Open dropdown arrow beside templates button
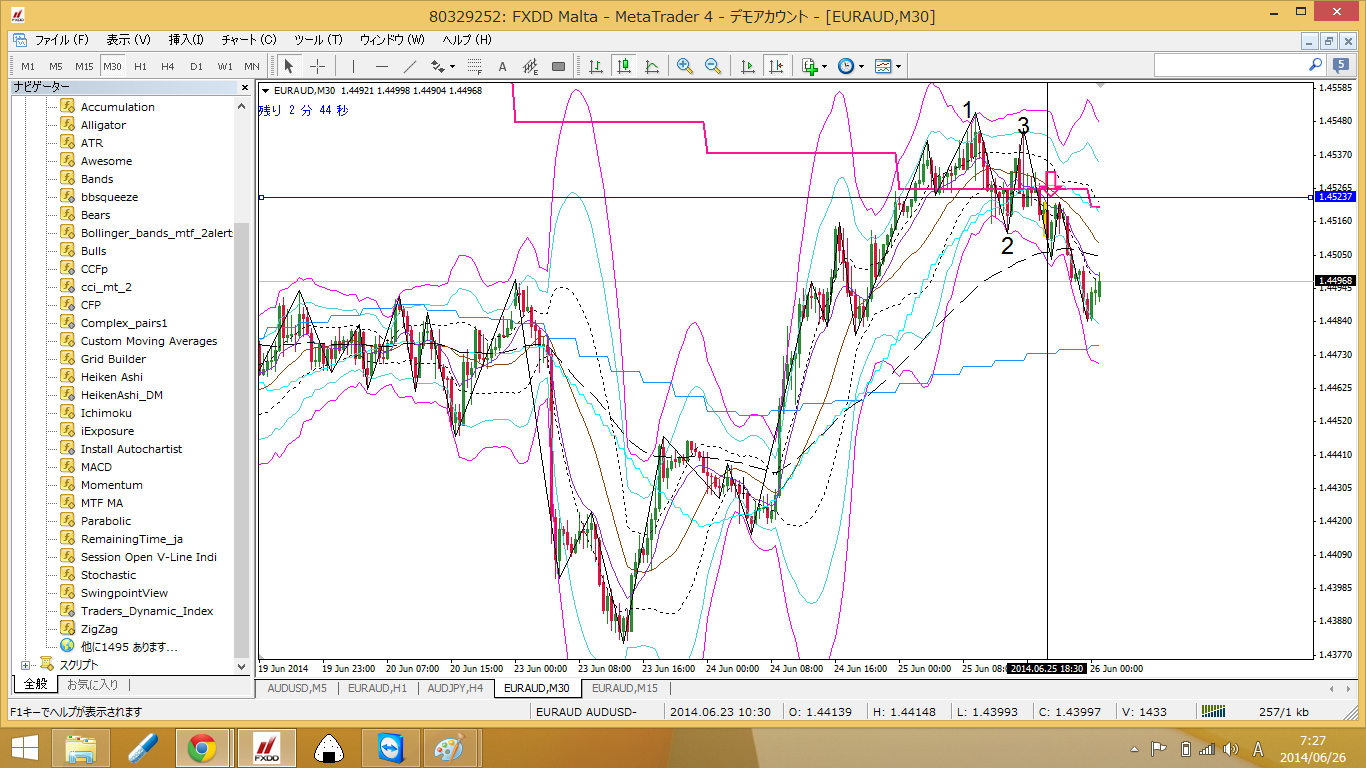Image resolution: width=1366 pixels, height=768 pixels. 898,66
